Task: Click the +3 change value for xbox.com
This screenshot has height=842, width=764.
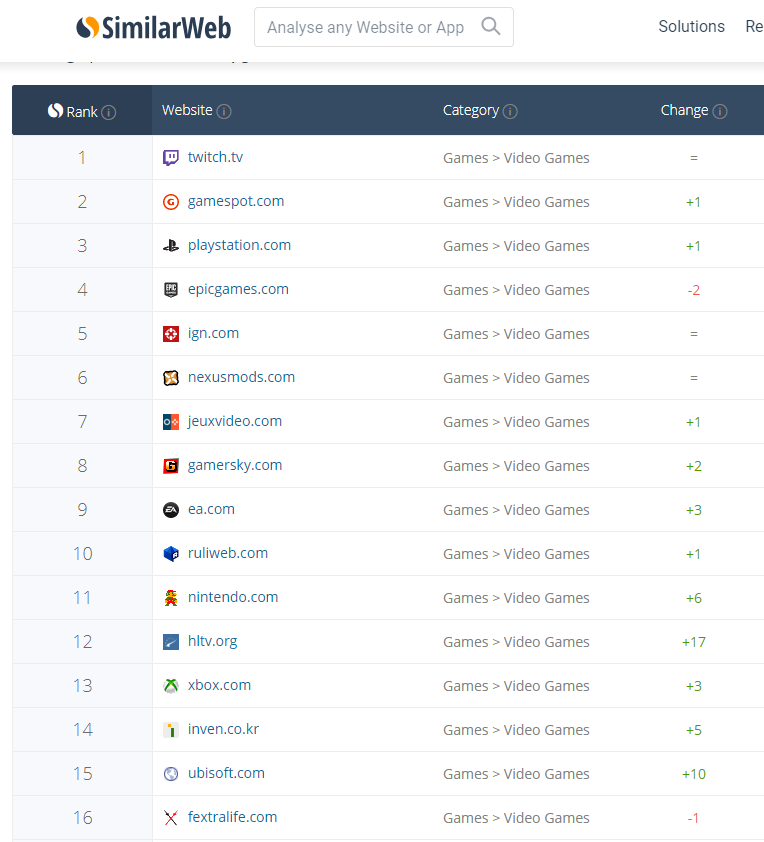Action: click(694, 686)
